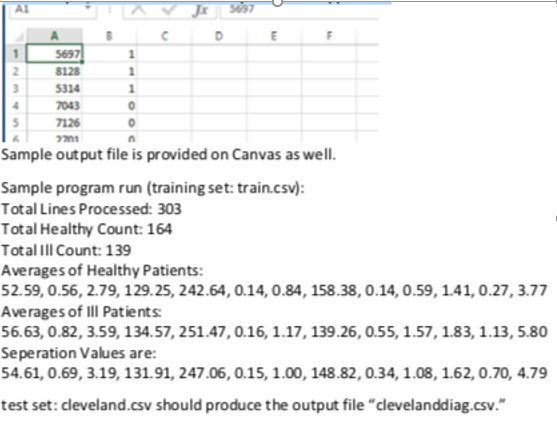Screen dimensions: 557x424
Task: Select column C header
Action: (x=164, y=36)
